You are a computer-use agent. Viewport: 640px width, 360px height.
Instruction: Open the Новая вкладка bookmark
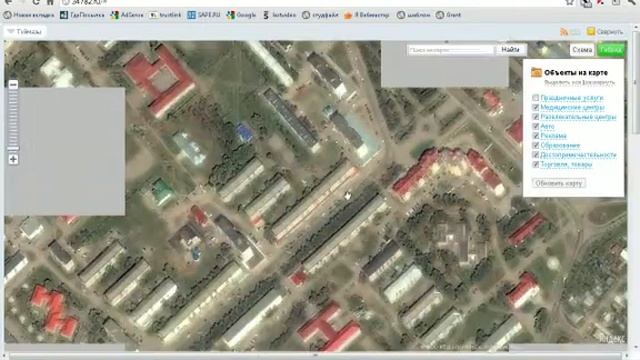pos(29,15)
